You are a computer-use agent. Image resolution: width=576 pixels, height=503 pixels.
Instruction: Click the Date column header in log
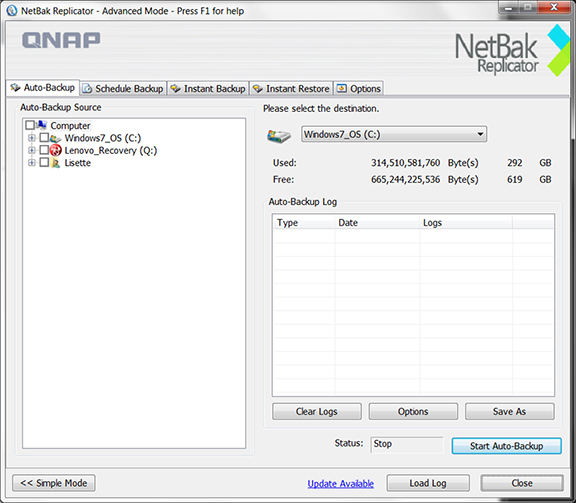click(377, 223)
